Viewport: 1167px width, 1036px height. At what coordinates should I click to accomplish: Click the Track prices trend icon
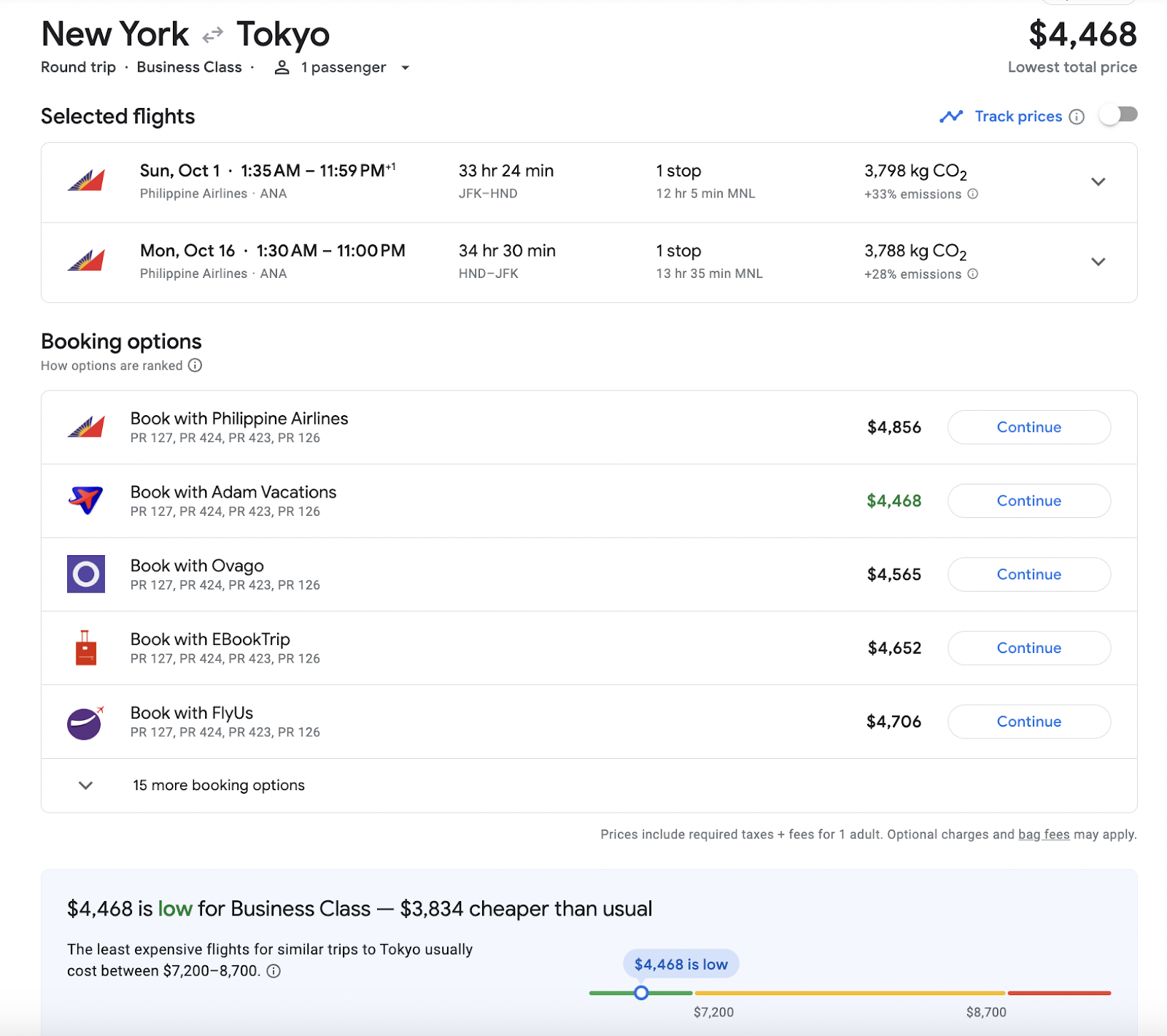tap(951, 117)
